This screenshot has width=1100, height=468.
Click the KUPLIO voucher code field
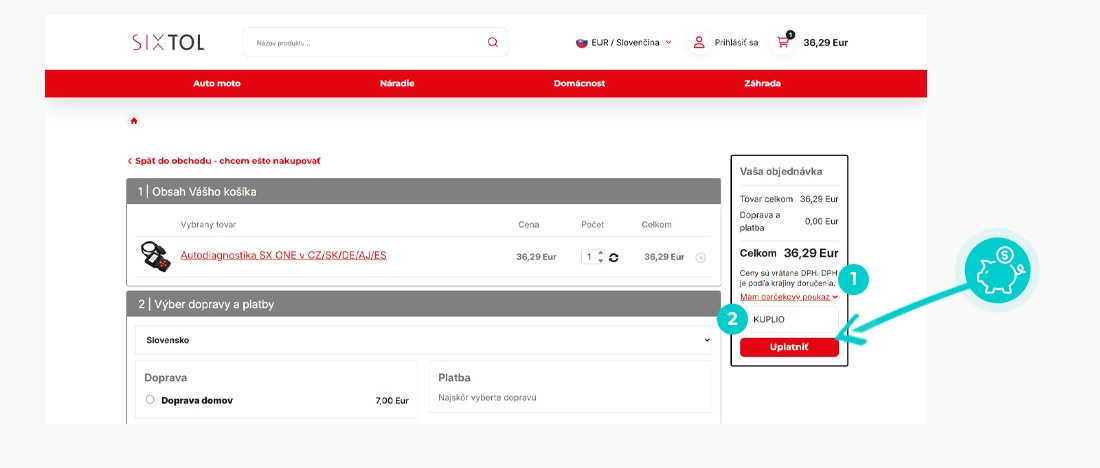(789, 319)
